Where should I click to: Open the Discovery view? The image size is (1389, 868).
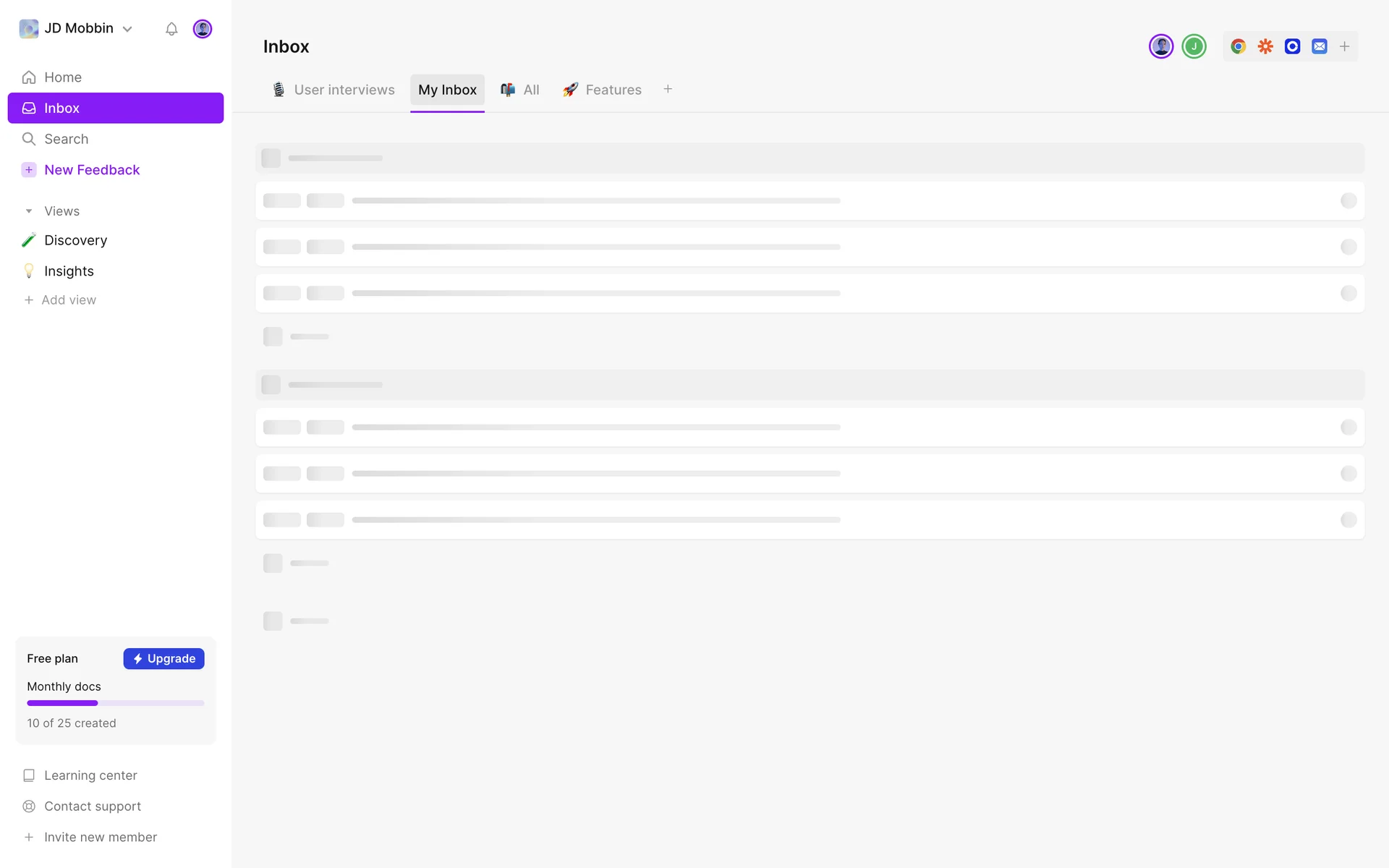point(75,240)
